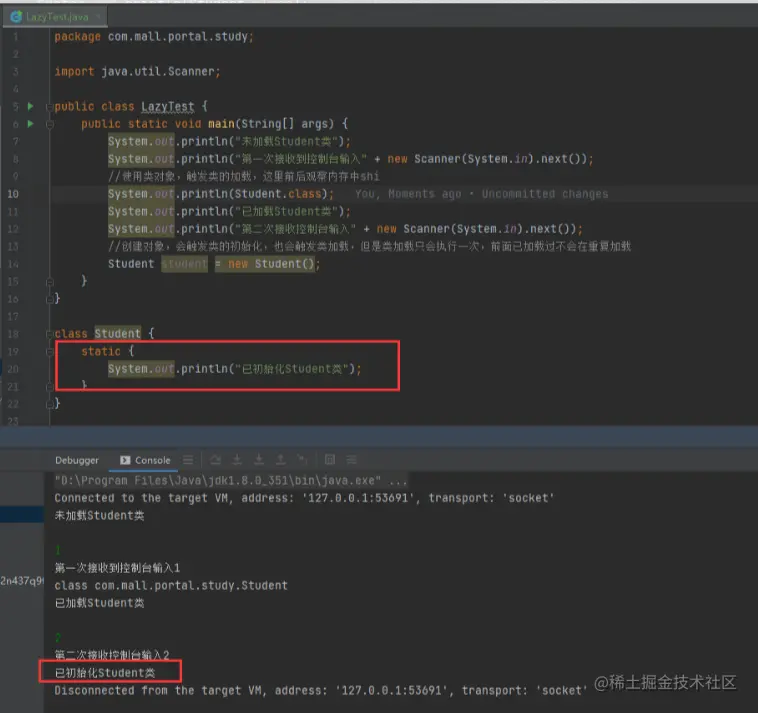This screenshot has height=713, width=758.
Task: Click the Run to Cursor debug icon
Action: coord(302,460)
